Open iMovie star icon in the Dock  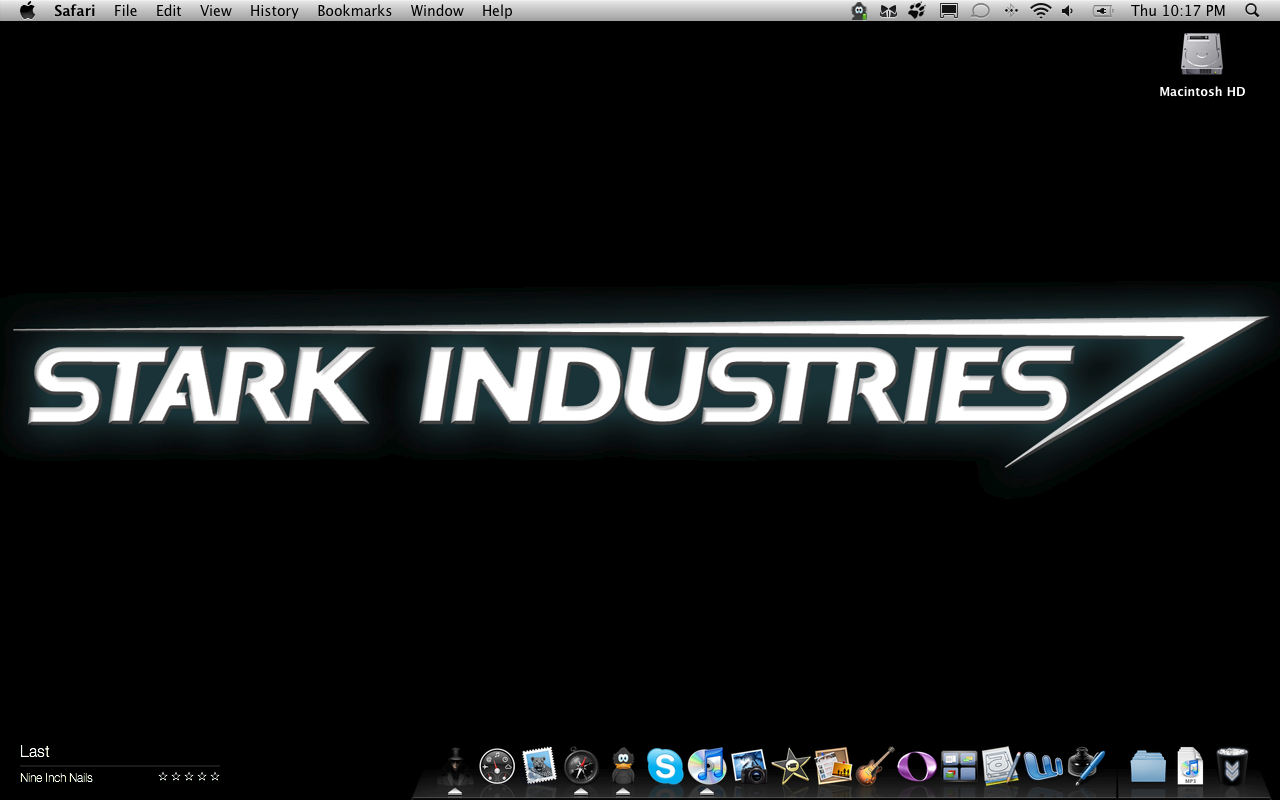pos(791,766)
